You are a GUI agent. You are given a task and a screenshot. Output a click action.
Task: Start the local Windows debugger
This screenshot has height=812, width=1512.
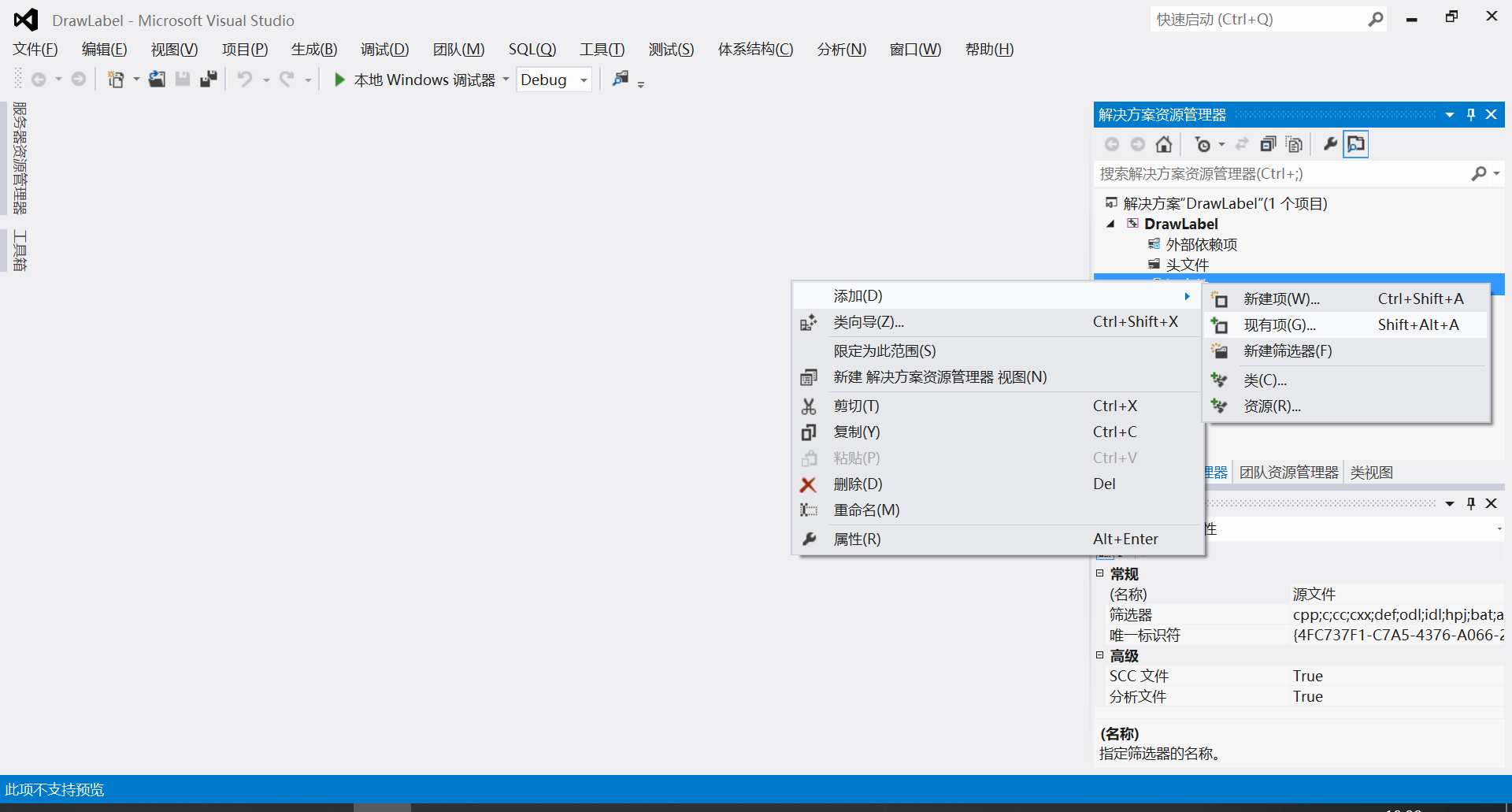tap(415, 80)
